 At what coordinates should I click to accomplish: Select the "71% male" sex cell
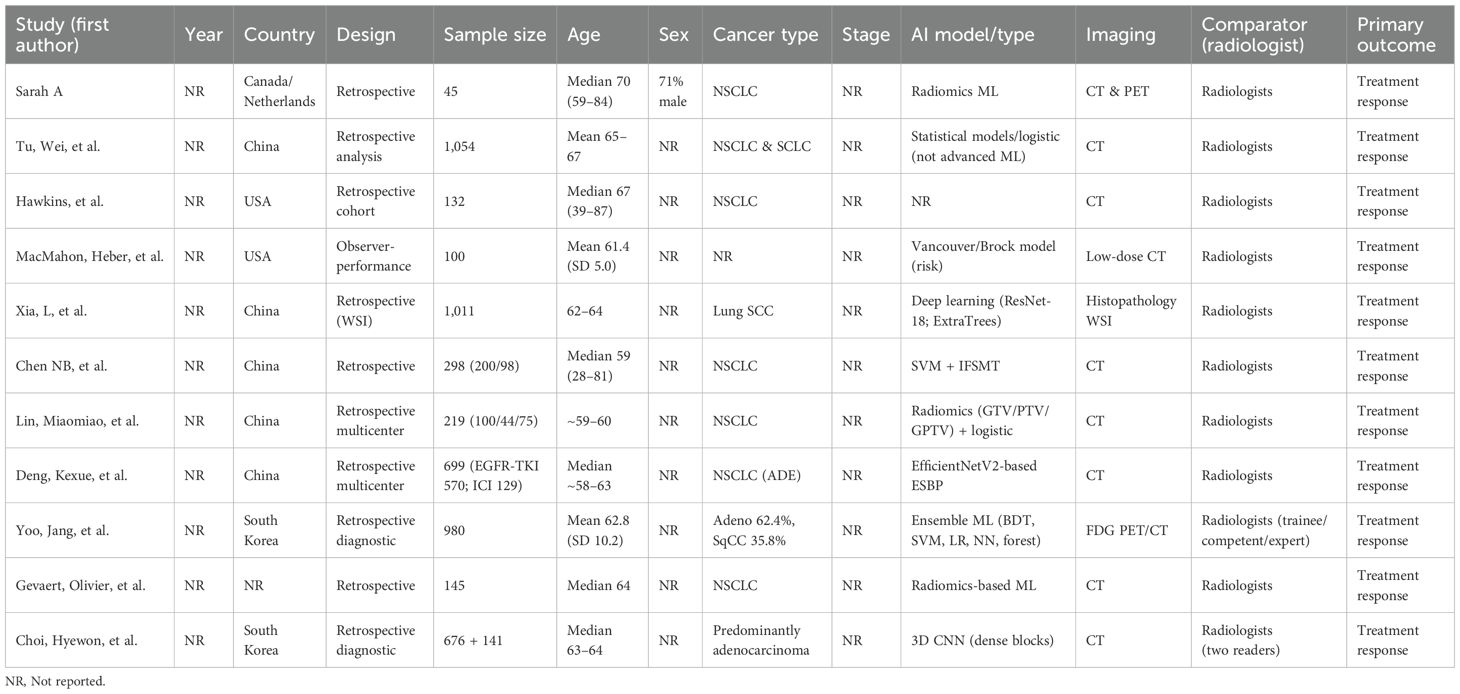(673, 92)
